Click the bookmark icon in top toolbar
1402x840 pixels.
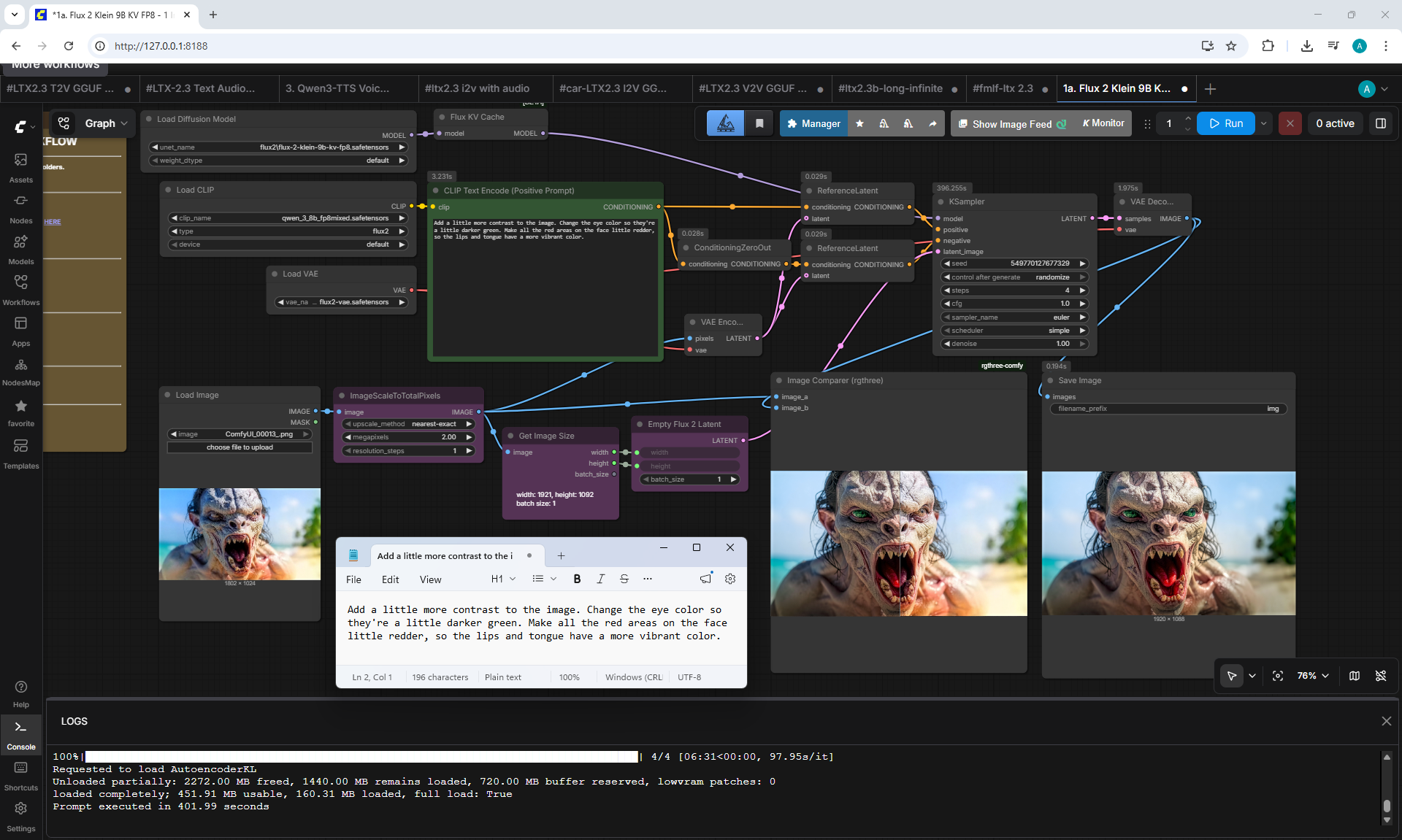759,123
